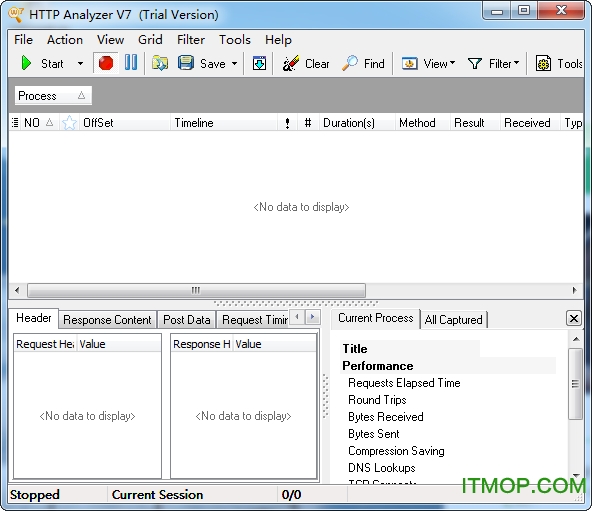The image size is (592, 511).
Task: Open the Filter toolbar dropdown
Action: pyautogui.click(x=493, y=63)
